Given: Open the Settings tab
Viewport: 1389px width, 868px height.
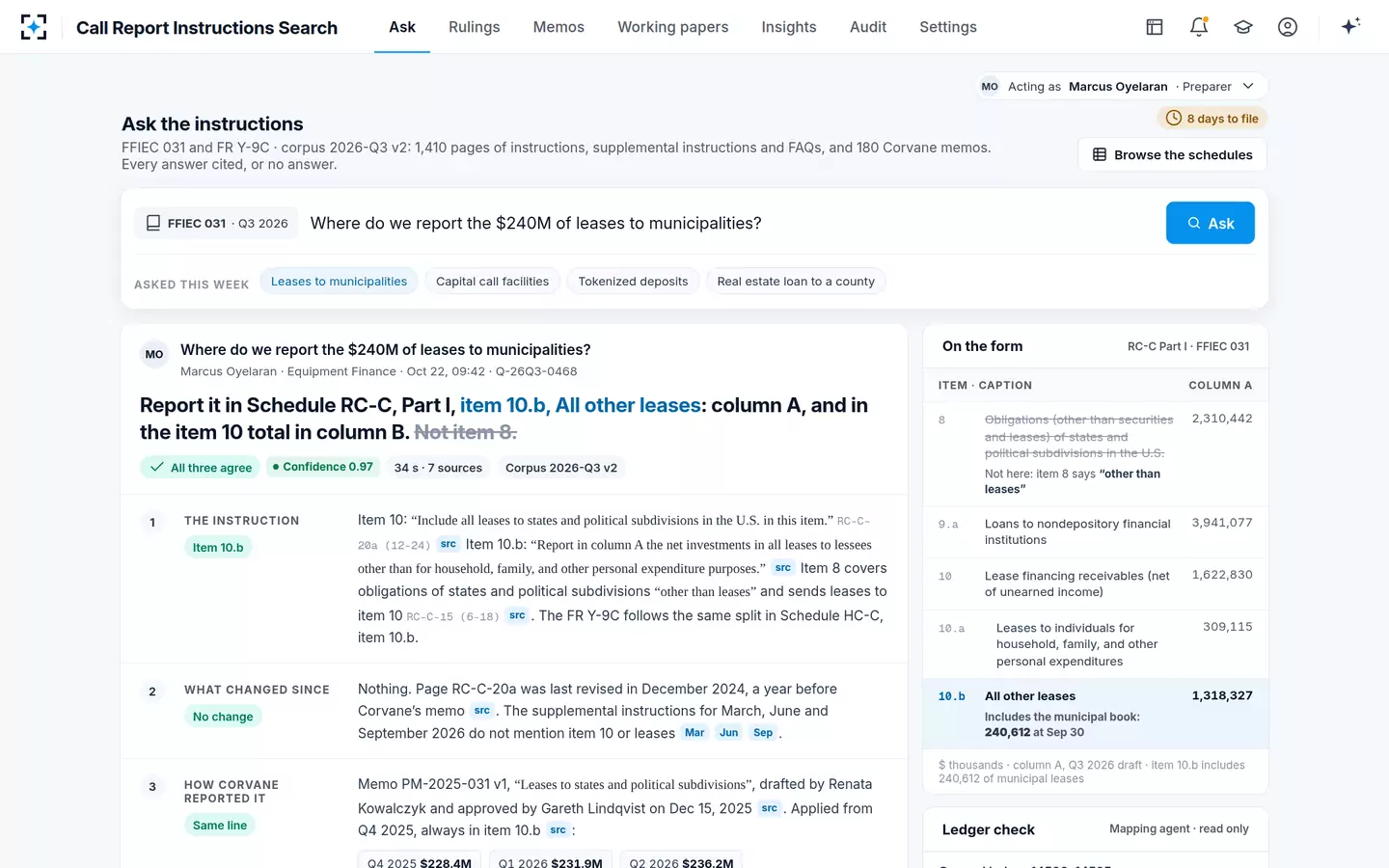Looking at the screenshot, I should (x=948, y=27).
